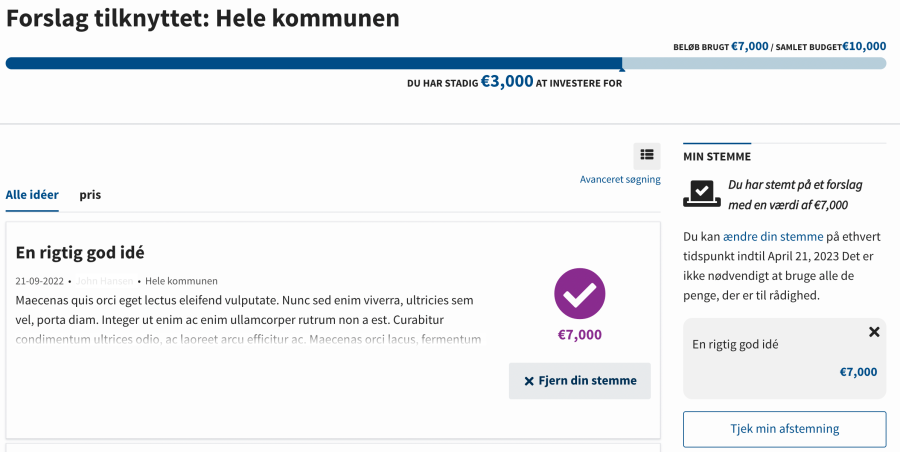Click En rigtig god idé in sidebar vote card
Viewport: 900px width, 452px height.
735,345
